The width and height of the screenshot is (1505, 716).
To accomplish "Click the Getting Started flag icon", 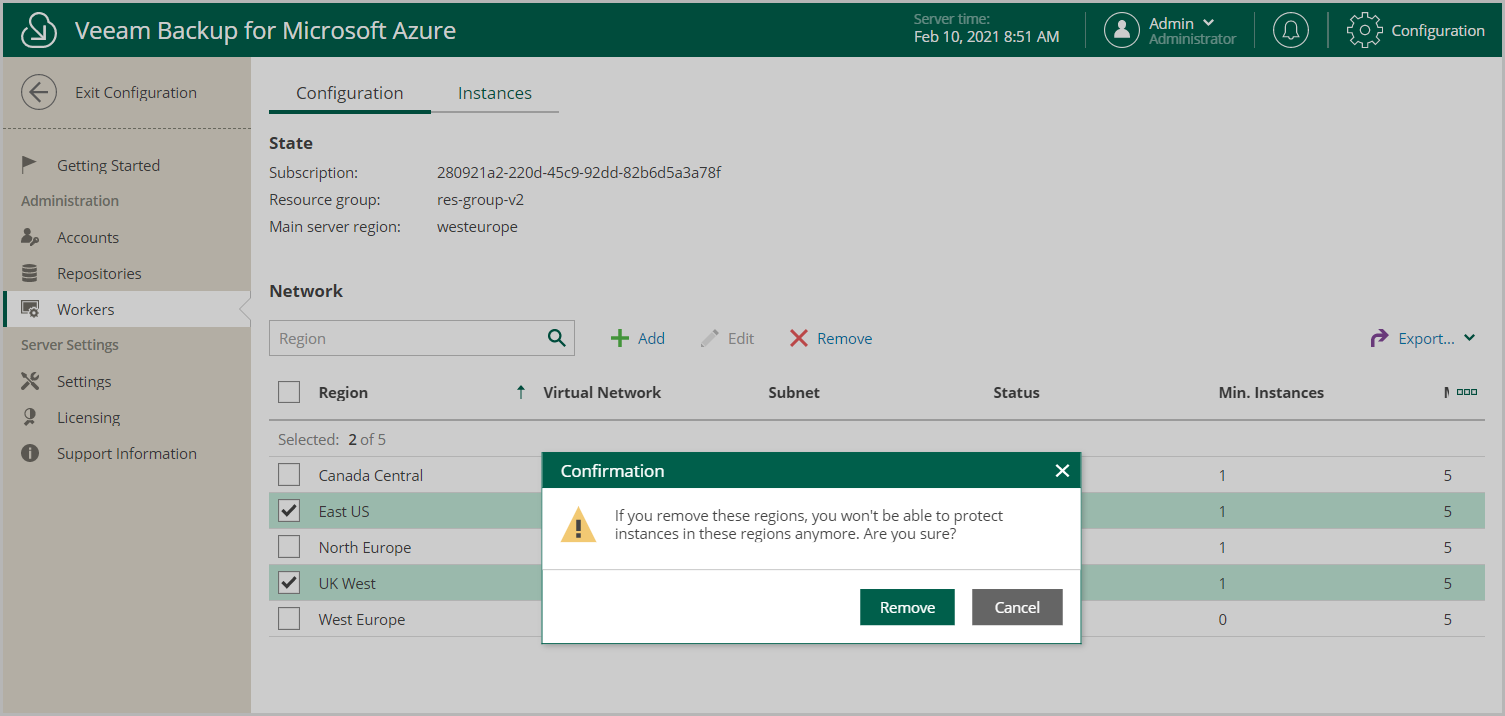I will point(30,165).
